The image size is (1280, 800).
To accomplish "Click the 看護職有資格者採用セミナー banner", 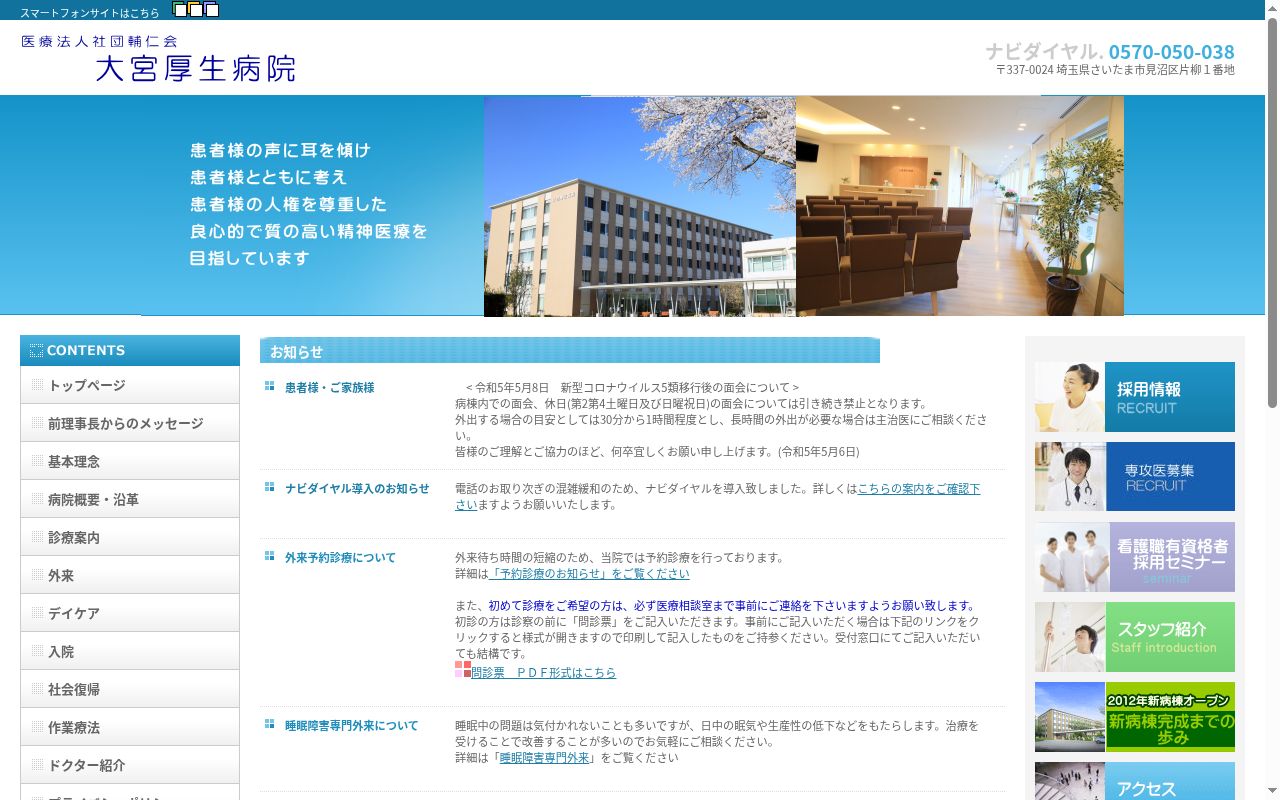I will [1135, 557].
